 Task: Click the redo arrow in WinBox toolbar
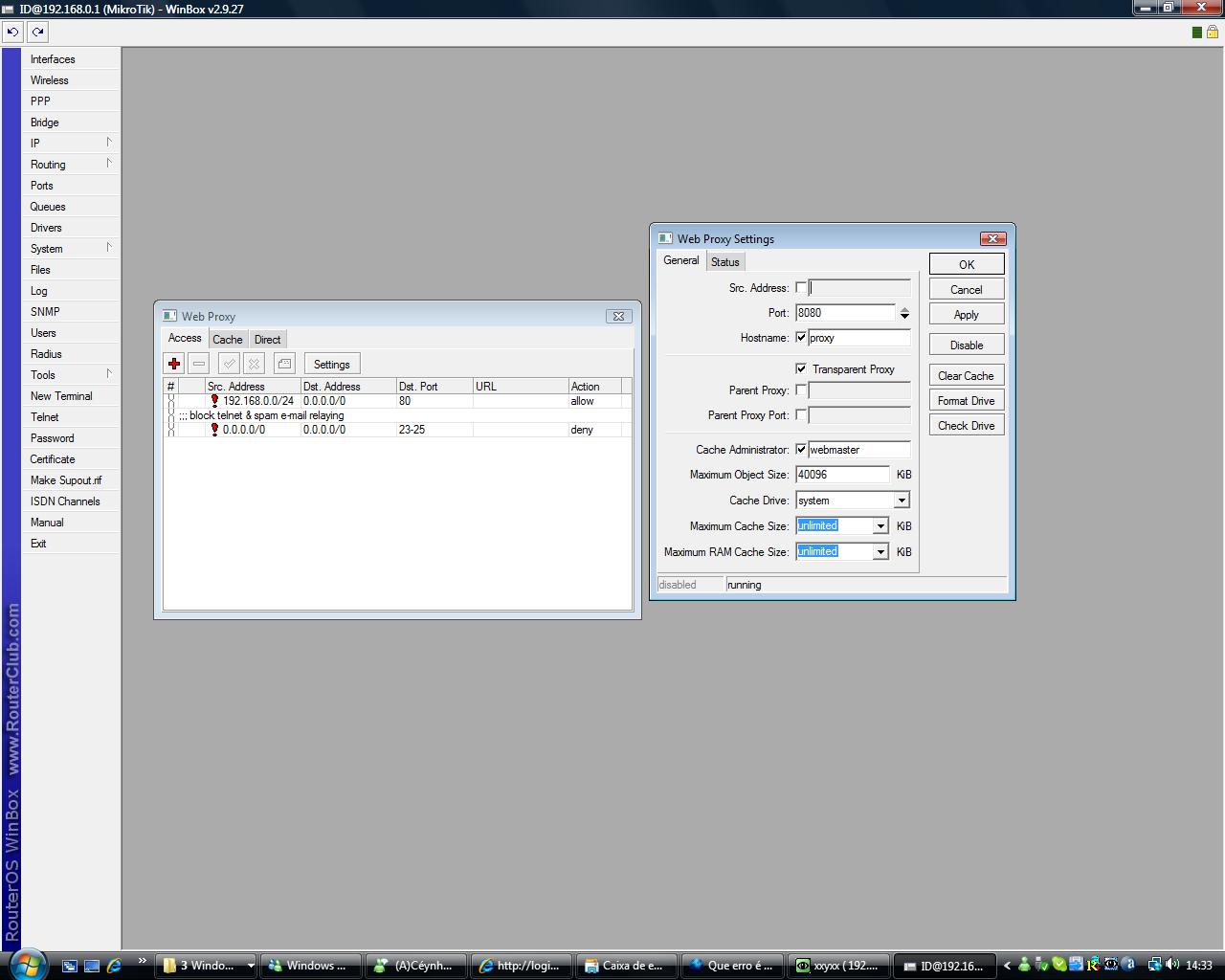pyautogui.click(x=37, y=32)
